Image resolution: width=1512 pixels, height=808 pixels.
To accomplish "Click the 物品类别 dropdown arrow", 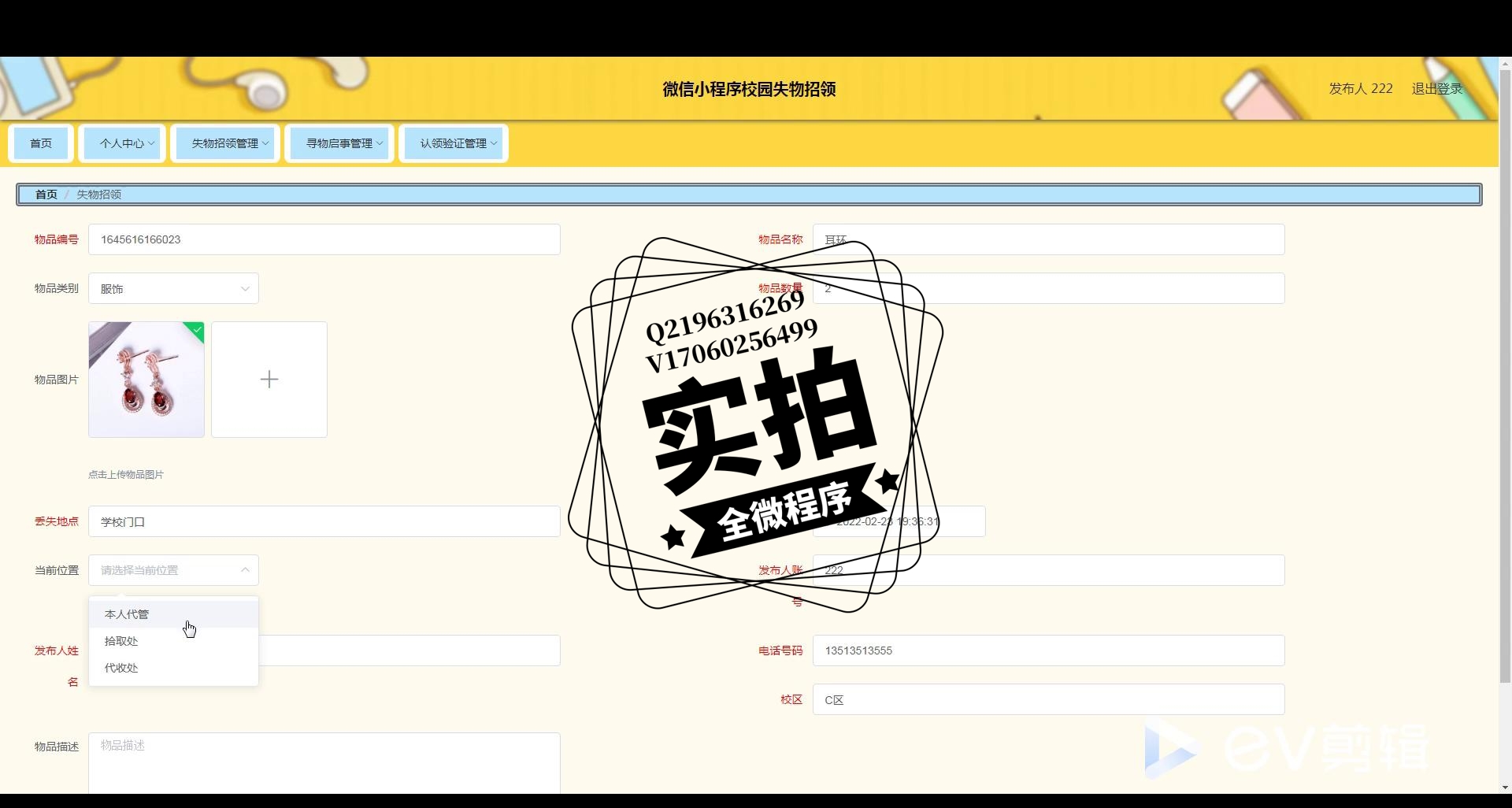I will pos(245,289).
